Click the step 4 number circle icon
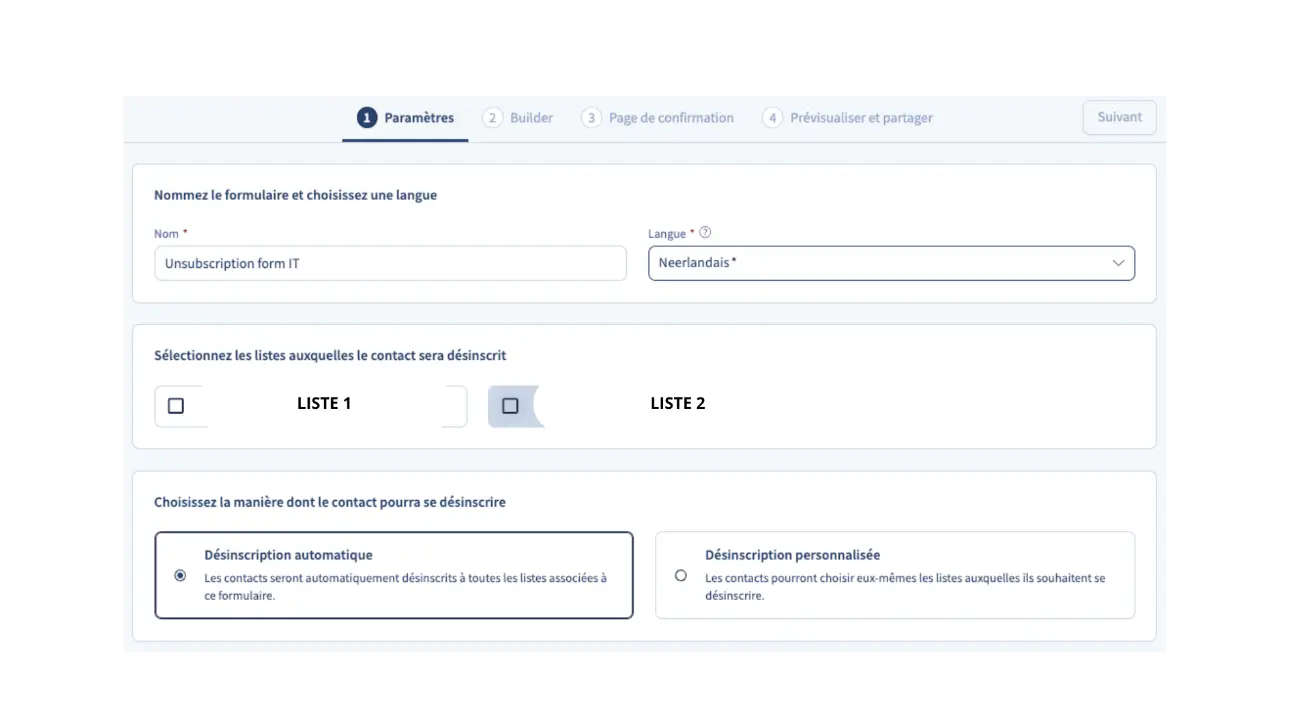Image resolution: width=1290 pixels, height=725 pixels. point(772,118)
